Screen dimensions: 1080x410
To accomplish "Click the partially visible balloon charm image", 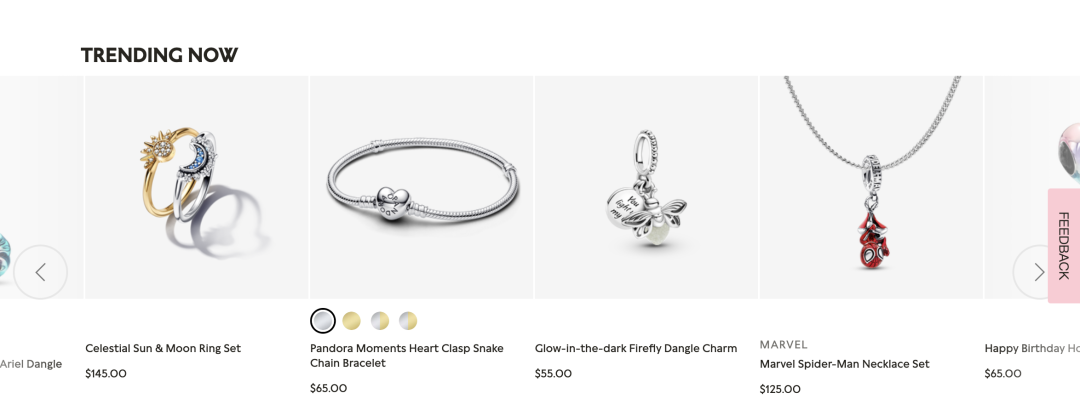I will pyautogui.click(x=1032, y=187).
